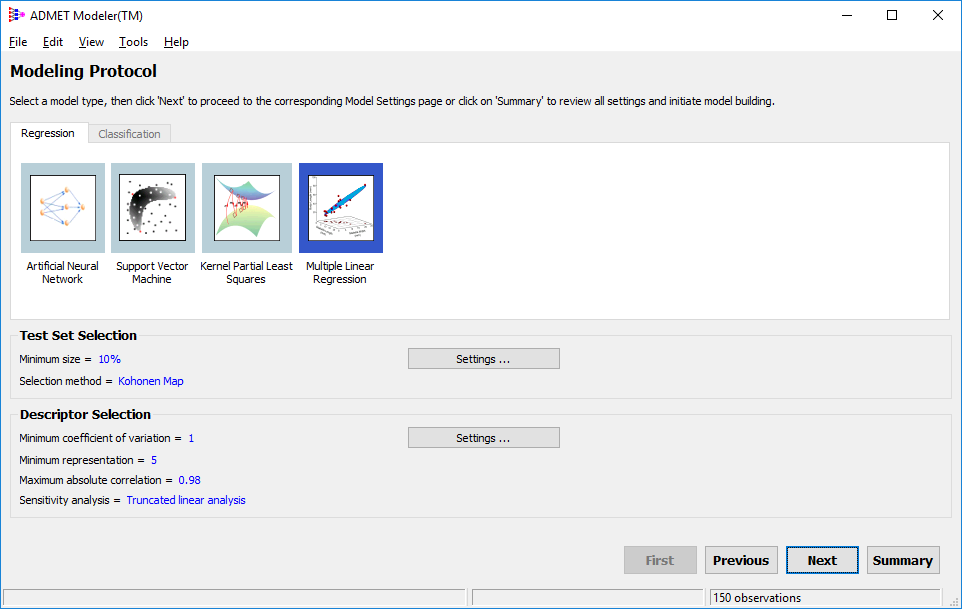Click the 150 observations status text

tap(757, 597)
